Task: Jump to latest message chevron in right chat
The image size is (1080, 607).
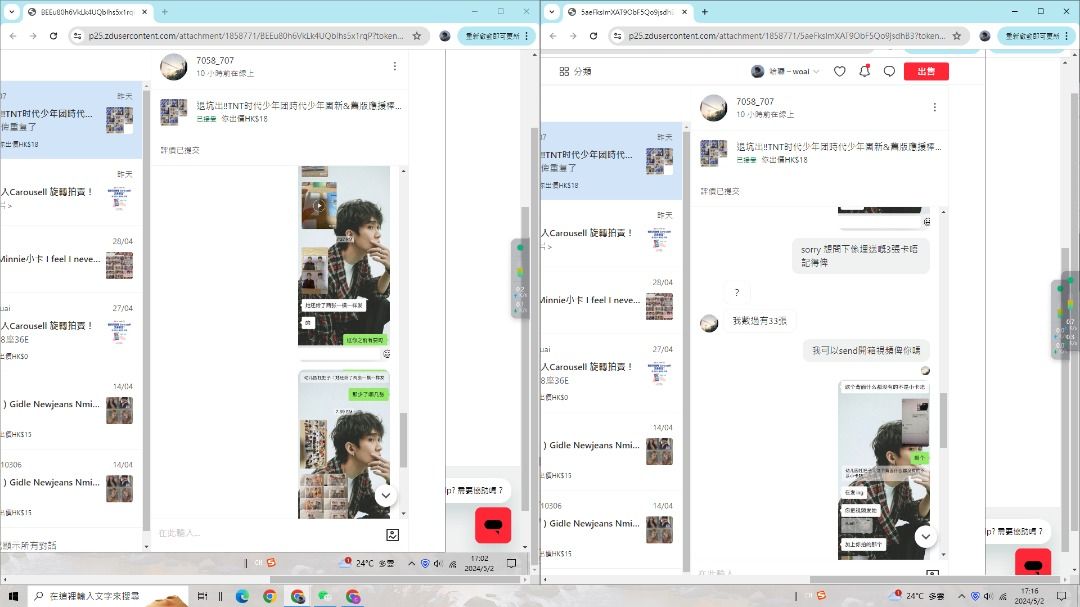Action: tap(926, 536)
